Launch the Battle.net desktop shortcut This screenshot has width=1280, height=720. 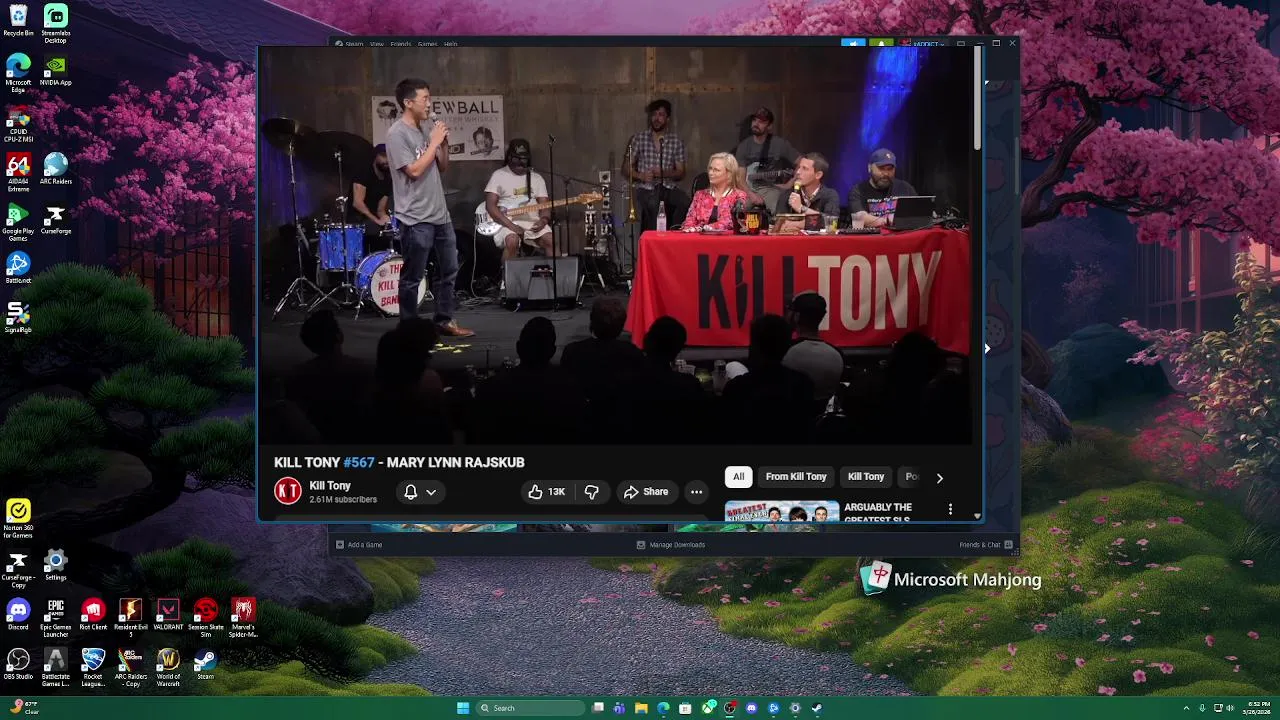[18, 268]
